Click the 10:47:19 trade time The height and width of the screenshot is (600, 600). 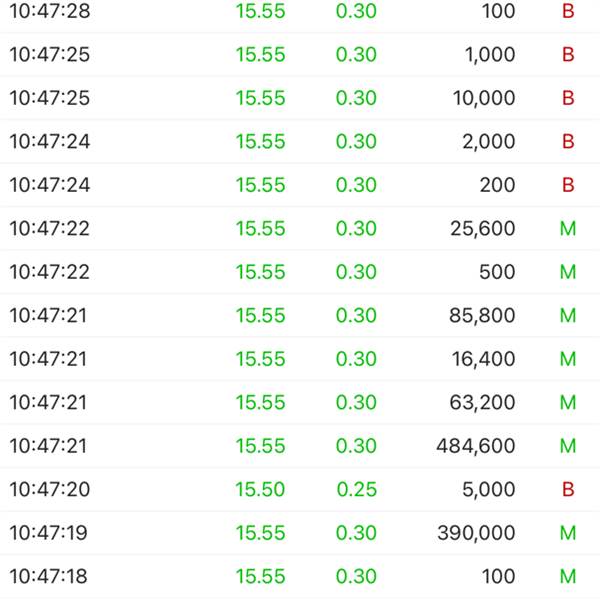click(49, 533)
